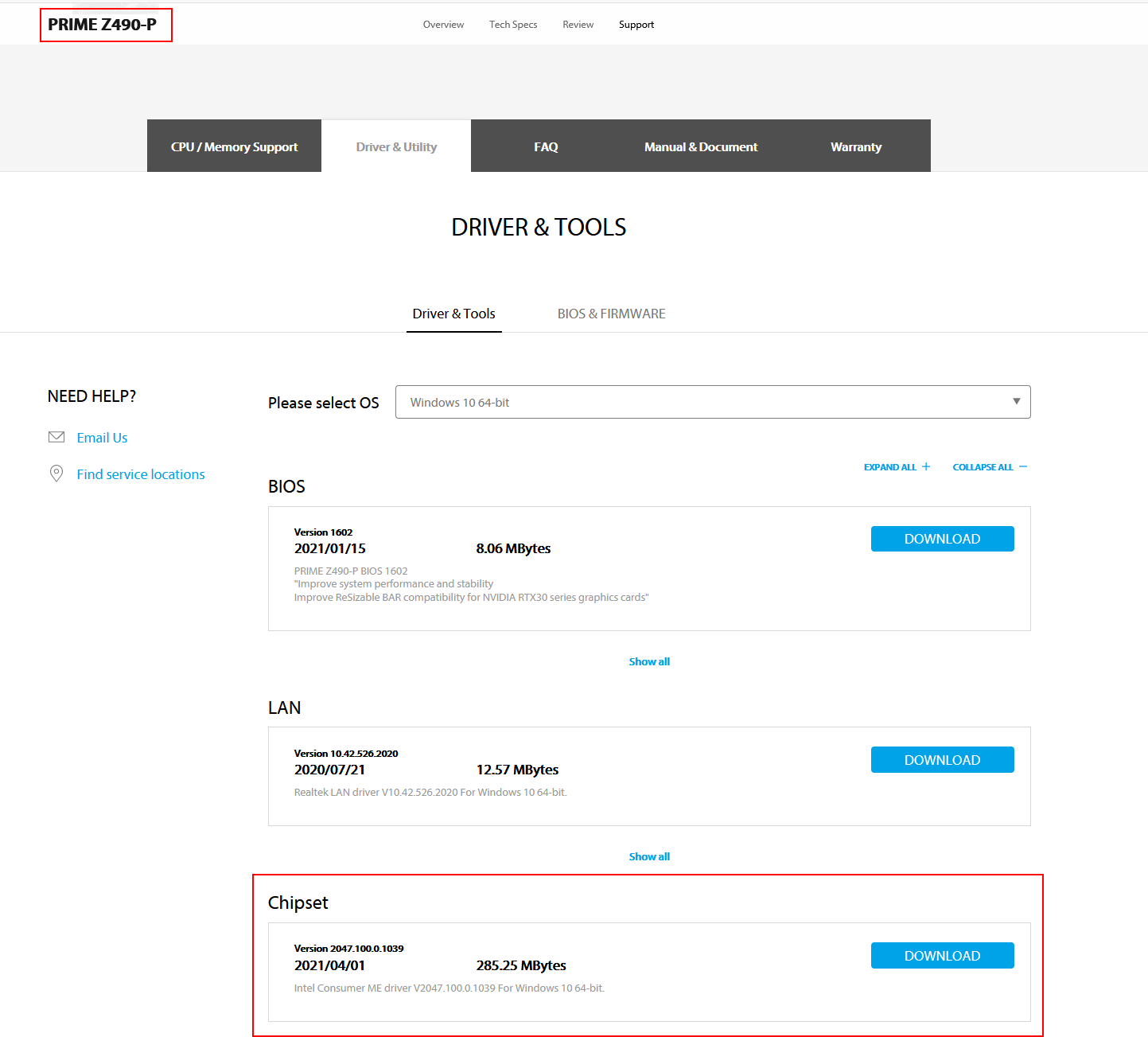Screen dimensions: 1148x1037
Task: Click the minus icon next to Collapse All
Action: 1023,466
